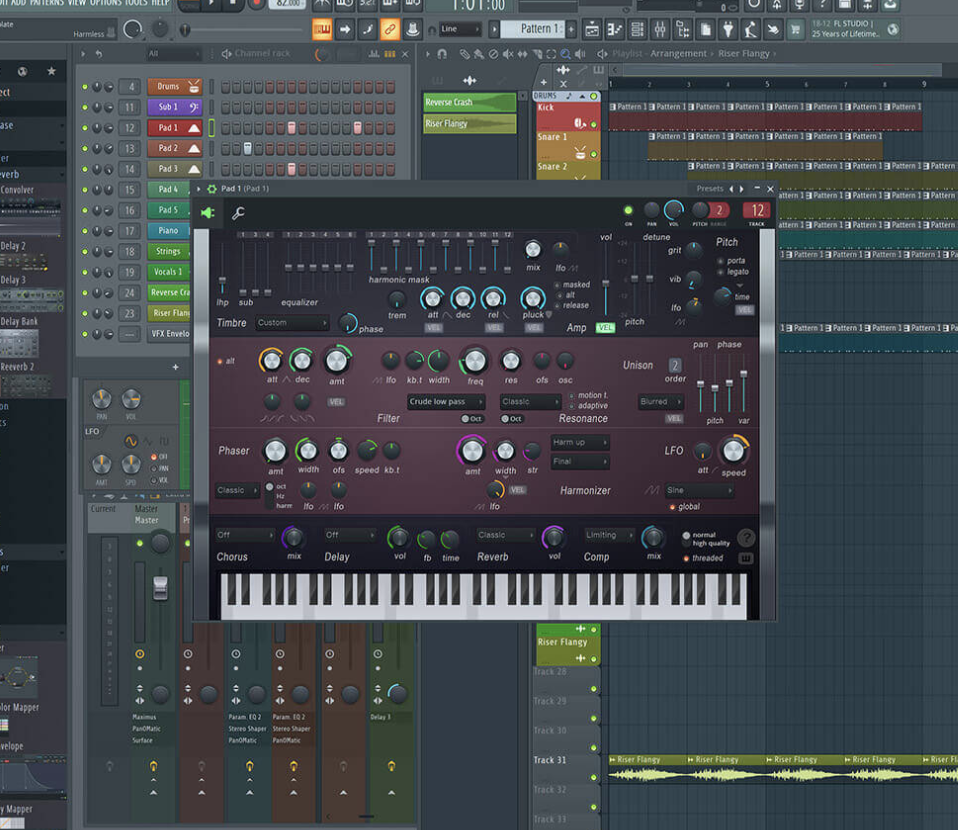The image size is (958, 830).
Task: Click the keyboard icon below help button
Action: pyautogui.click(x=745, y=558)
